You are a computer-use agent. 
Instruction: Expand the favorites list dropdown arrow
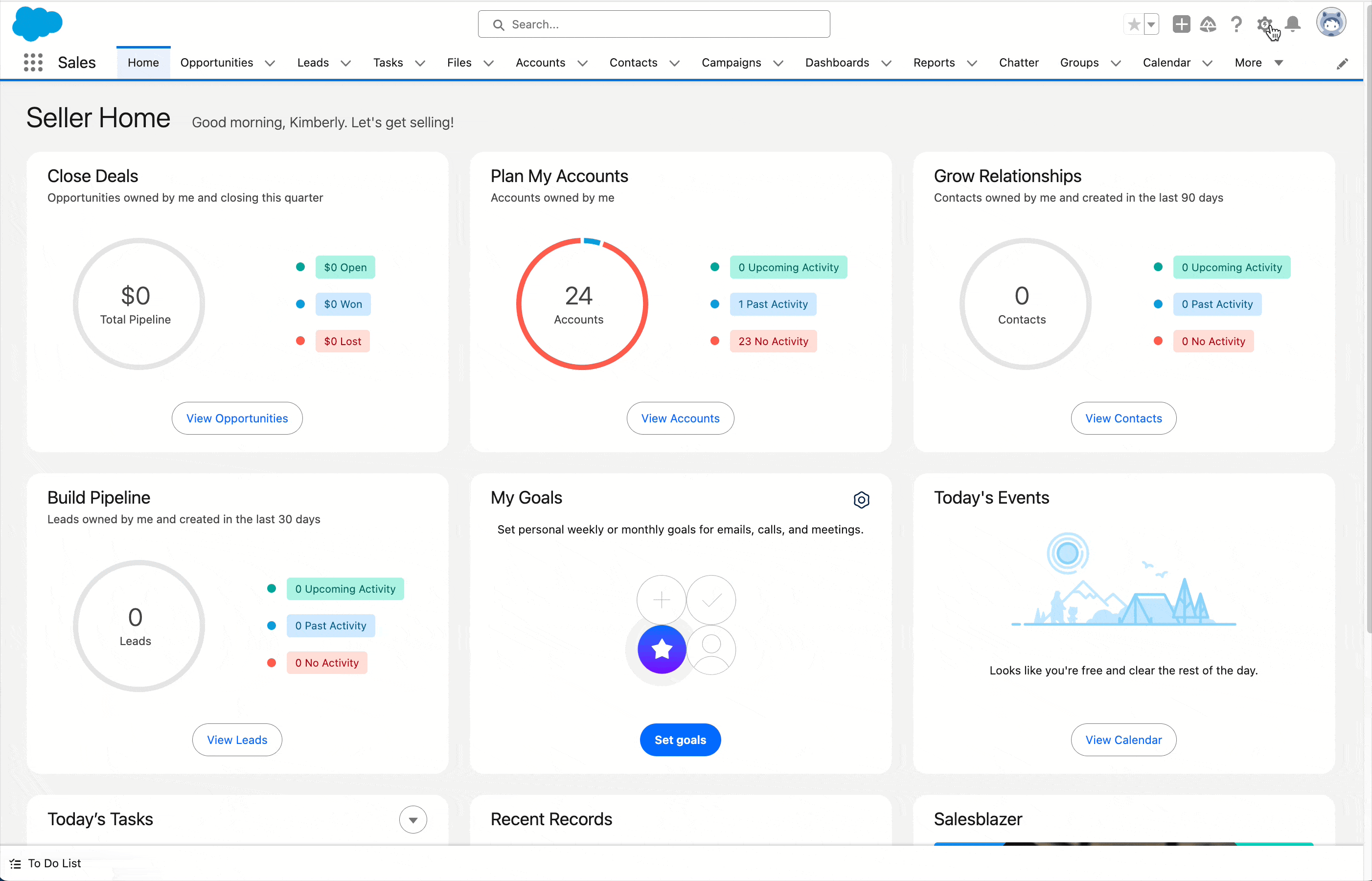pyautogui.click(x=1151, y=24)
